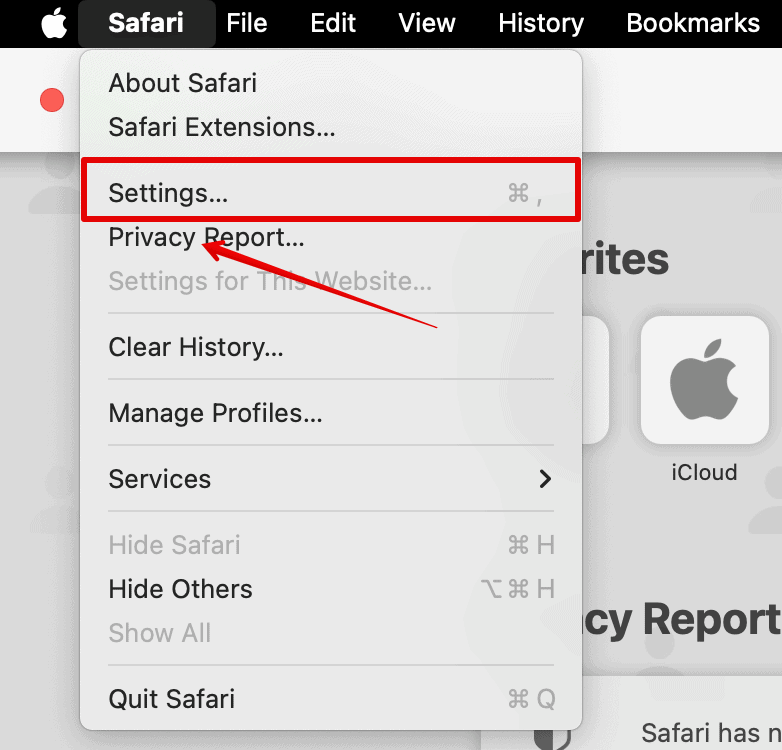This screenshot has height=750, width=782.
Task: Select Hide Others
Action: point(180,589)
